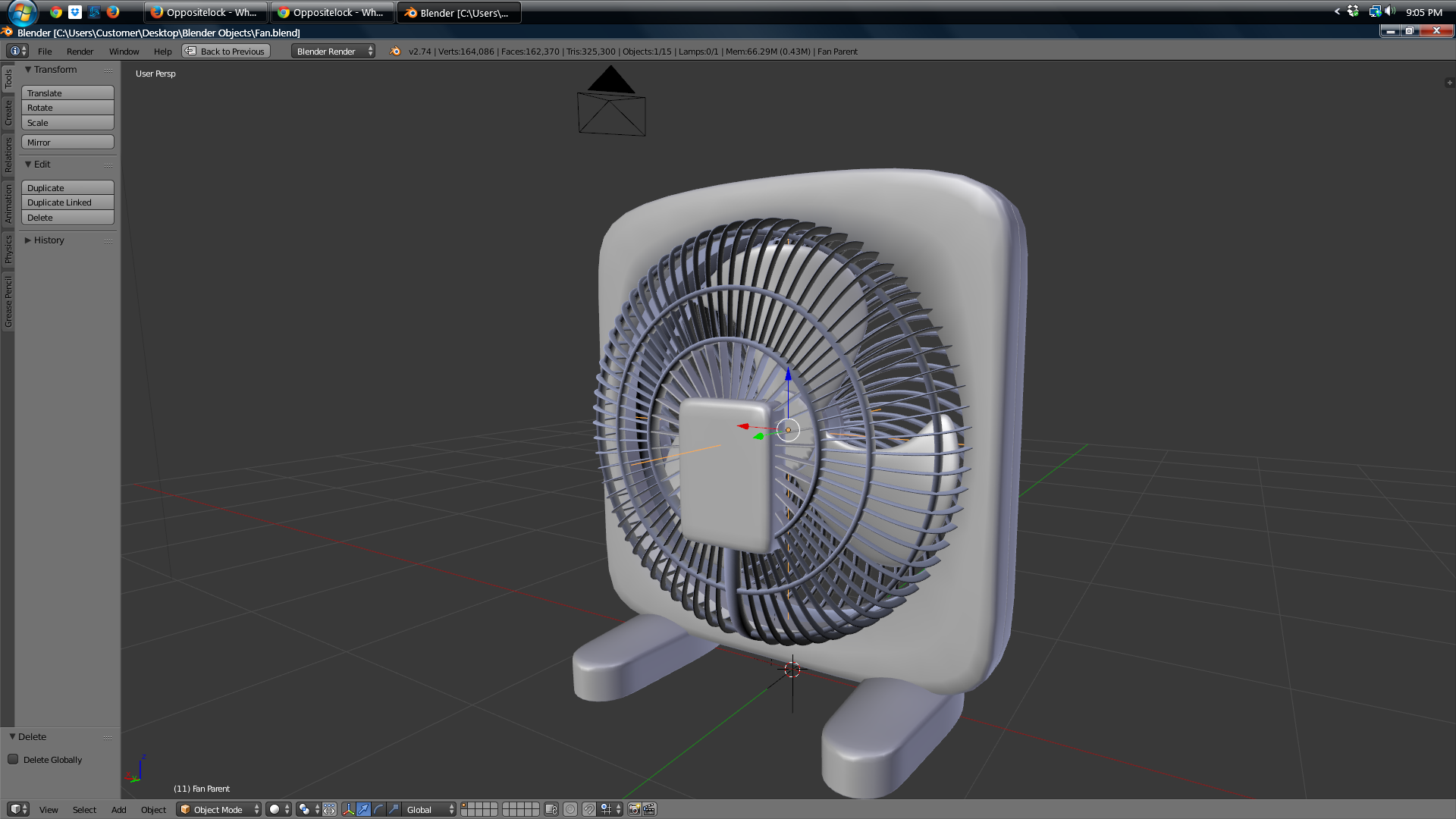Select the first active layer button

pyautogui.click(x=465, y=805)
